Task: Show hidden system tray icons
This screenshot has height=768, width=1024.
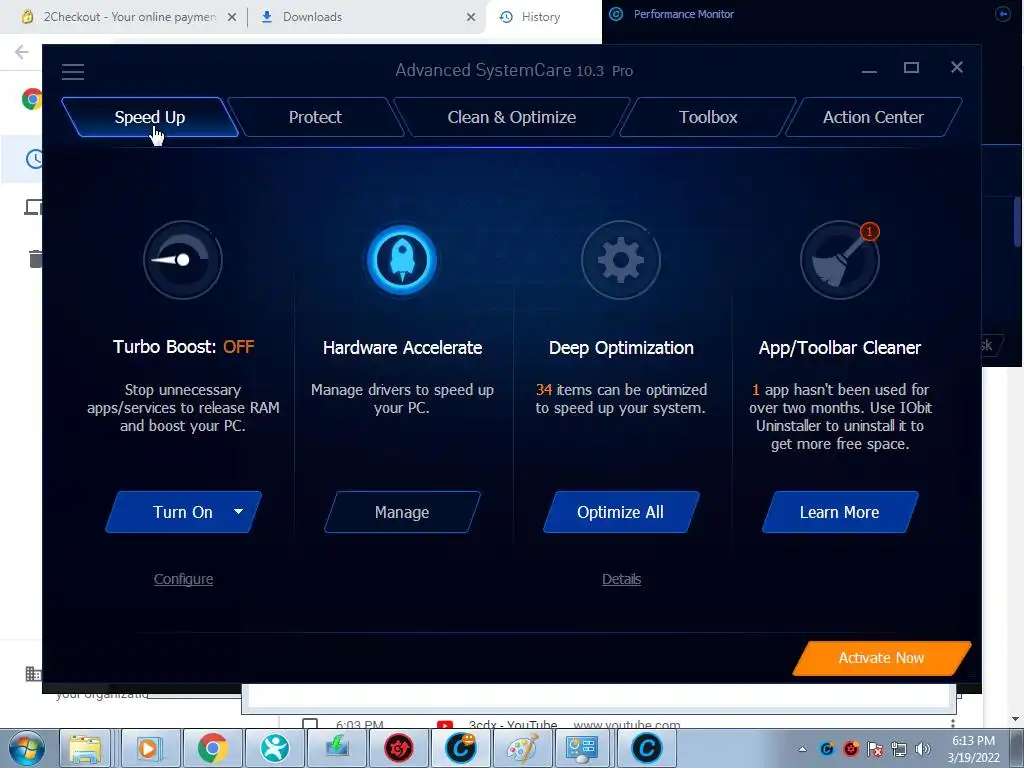Action: [803, 749]
